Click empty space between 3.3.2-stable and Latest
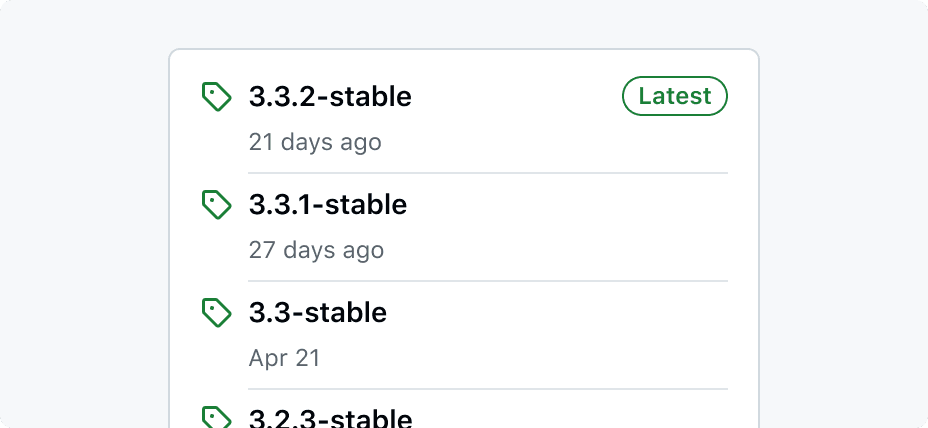928x428 pixels. [515, 97]
